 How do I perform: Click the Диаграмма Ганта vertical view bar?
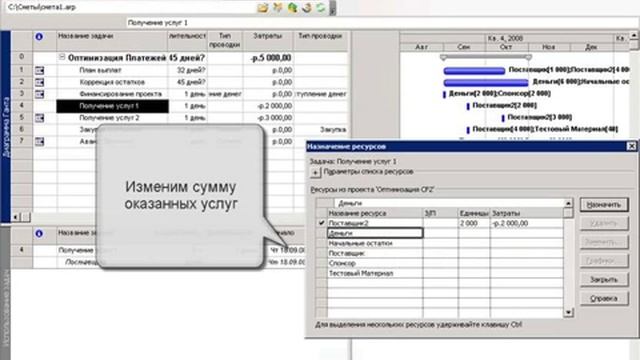(6, 127)
